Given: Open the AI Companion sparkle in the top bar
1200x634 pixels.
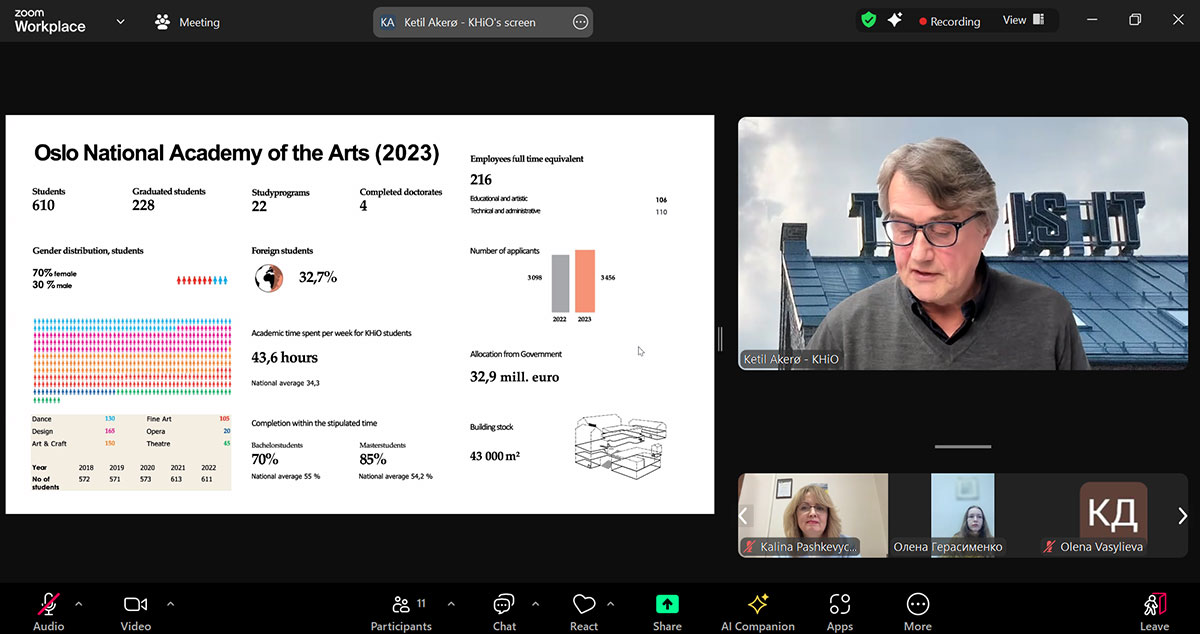Looking at the screenshot, I should click(x=895, y=20).
